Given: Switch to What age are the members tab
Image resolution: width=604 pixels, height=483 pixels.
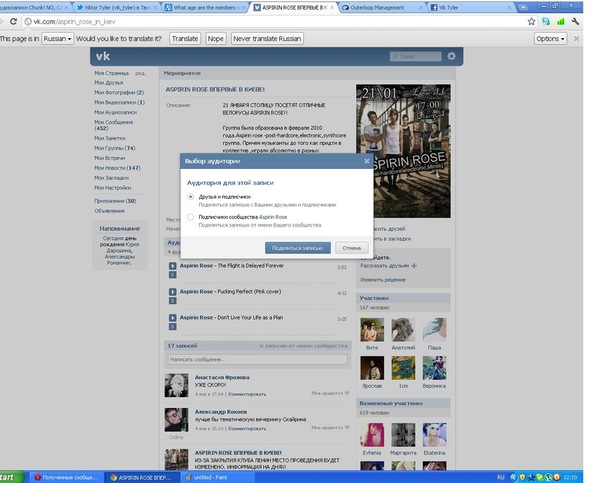Looking at the screenshot, I should 205,7.
